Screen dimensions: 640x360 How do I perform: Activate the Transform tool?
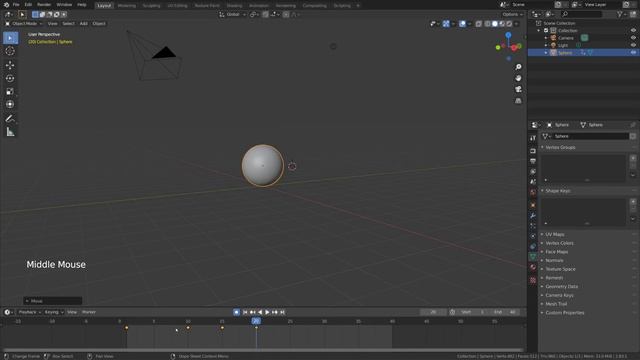pyautogui.click(x=10, y=104)
